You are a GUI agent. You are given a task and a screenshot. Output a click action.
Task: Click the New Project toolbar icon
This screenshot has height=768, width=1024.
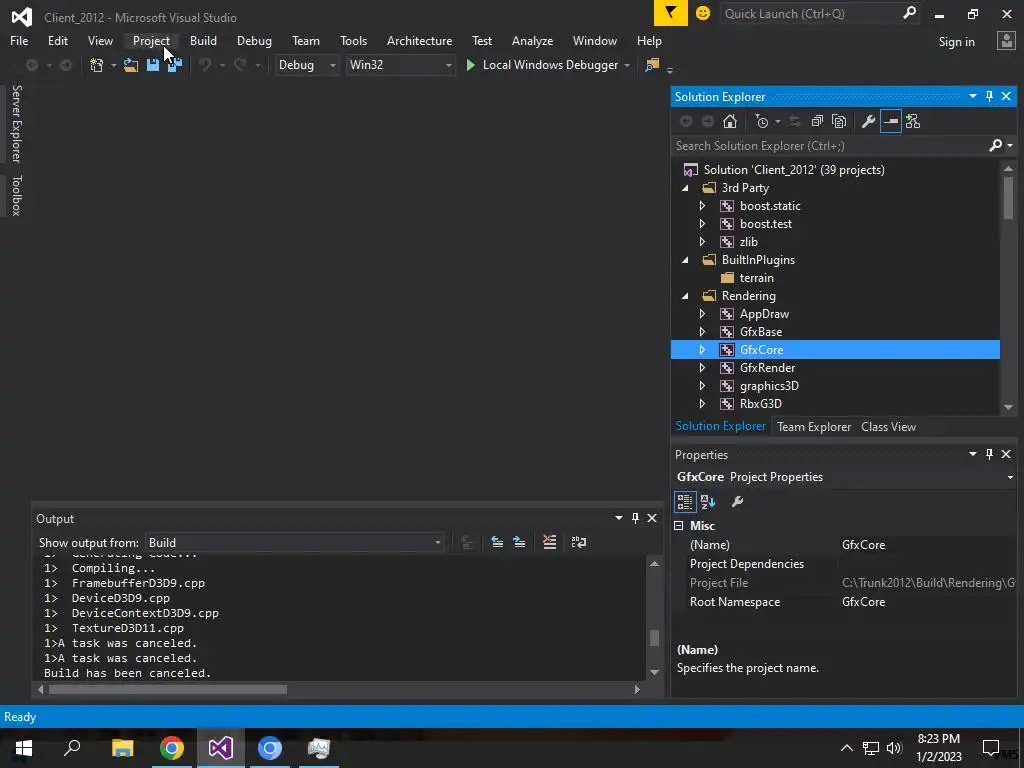[97, 65]
